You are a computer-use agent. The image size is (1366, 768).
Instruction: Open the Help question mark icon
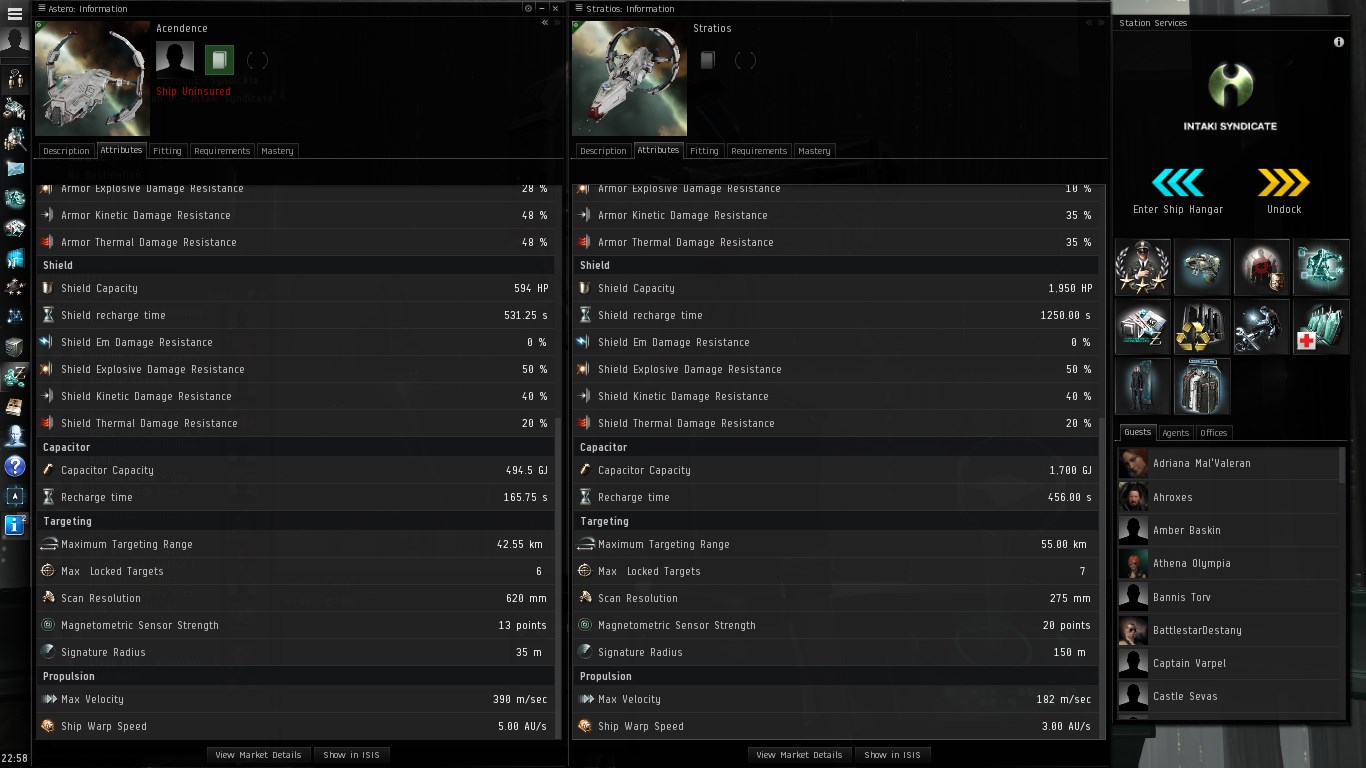pos(15,465)
